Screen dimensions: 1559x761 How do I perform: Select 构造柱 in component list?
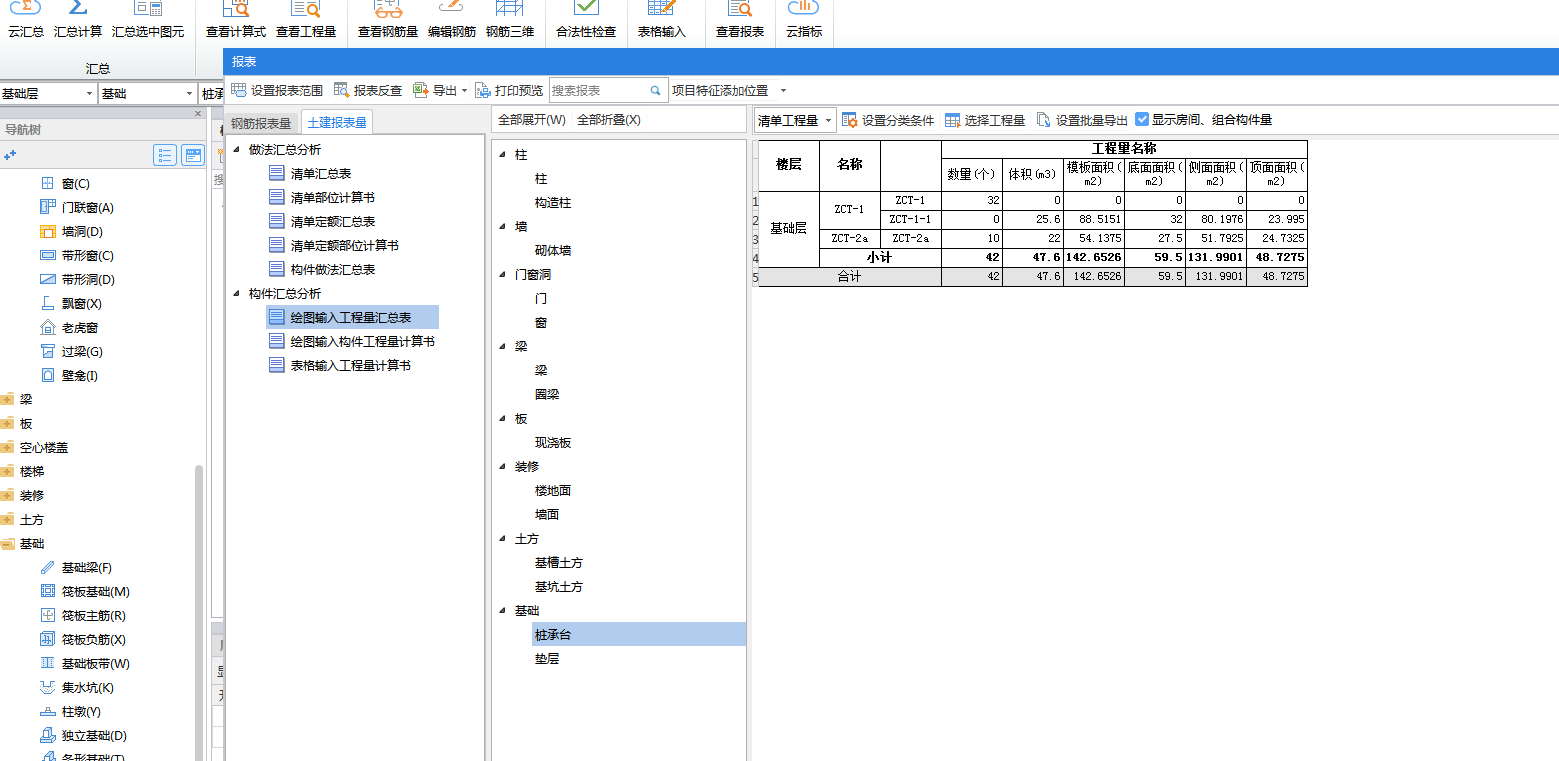(x=553, y=203)
